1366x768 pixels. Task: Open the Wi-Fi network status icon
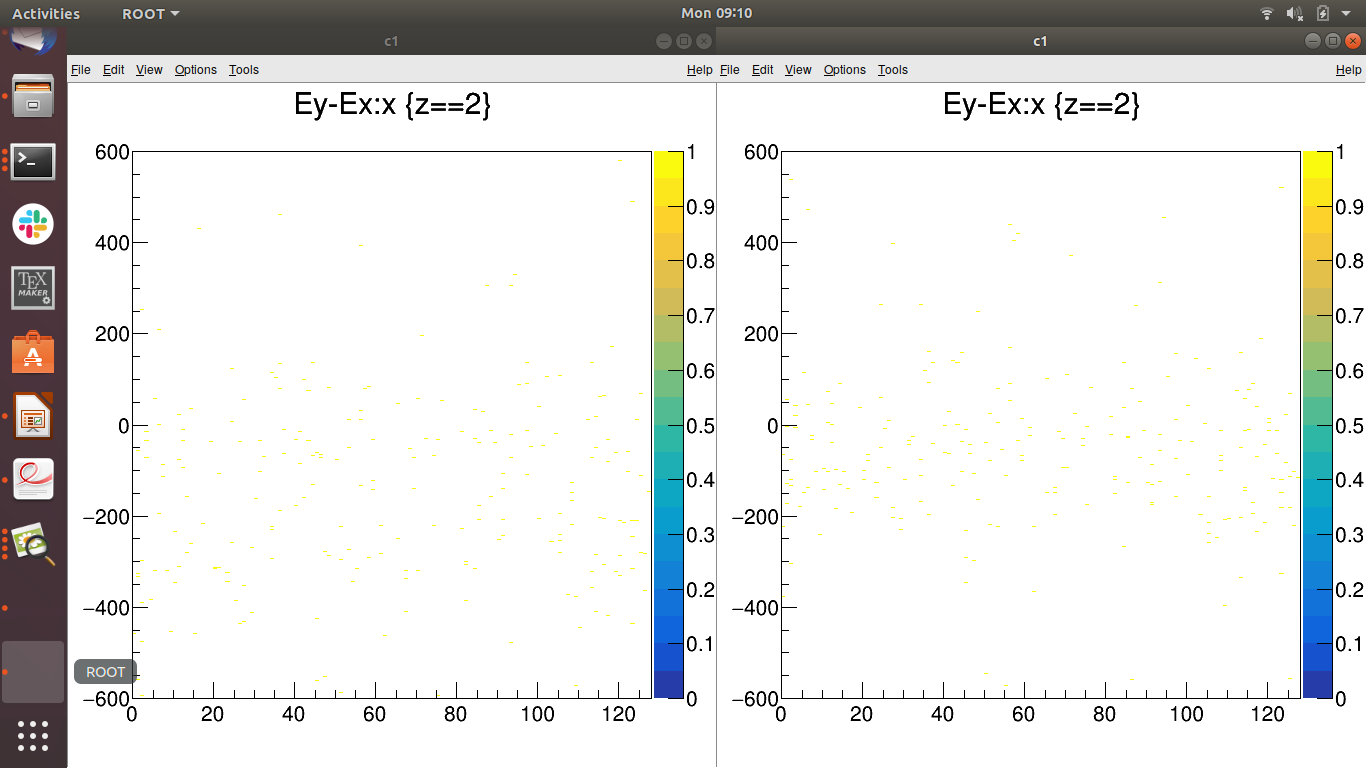[1267, 13]
